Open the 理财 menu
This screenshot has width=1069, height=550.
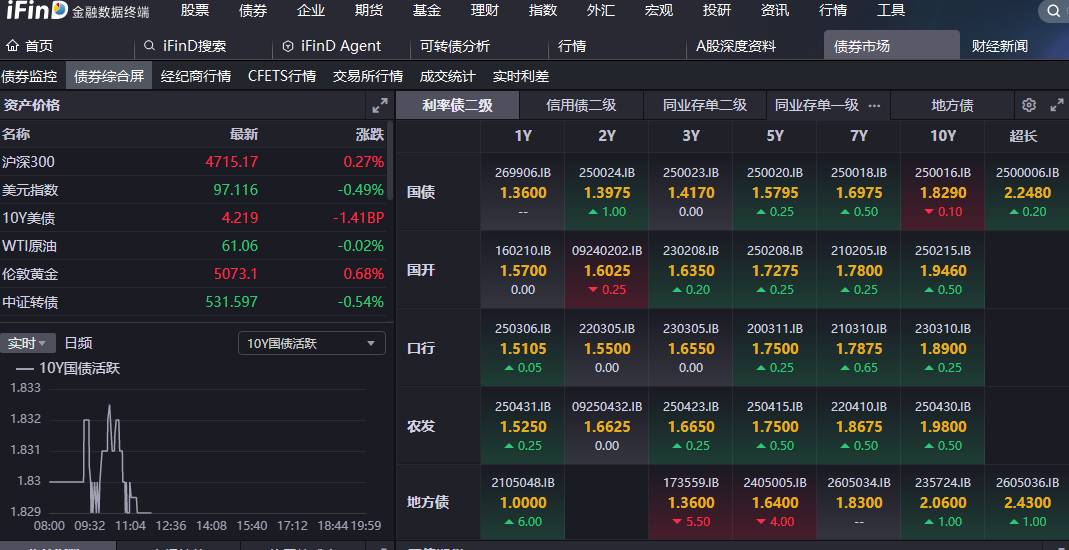point(485,10)
